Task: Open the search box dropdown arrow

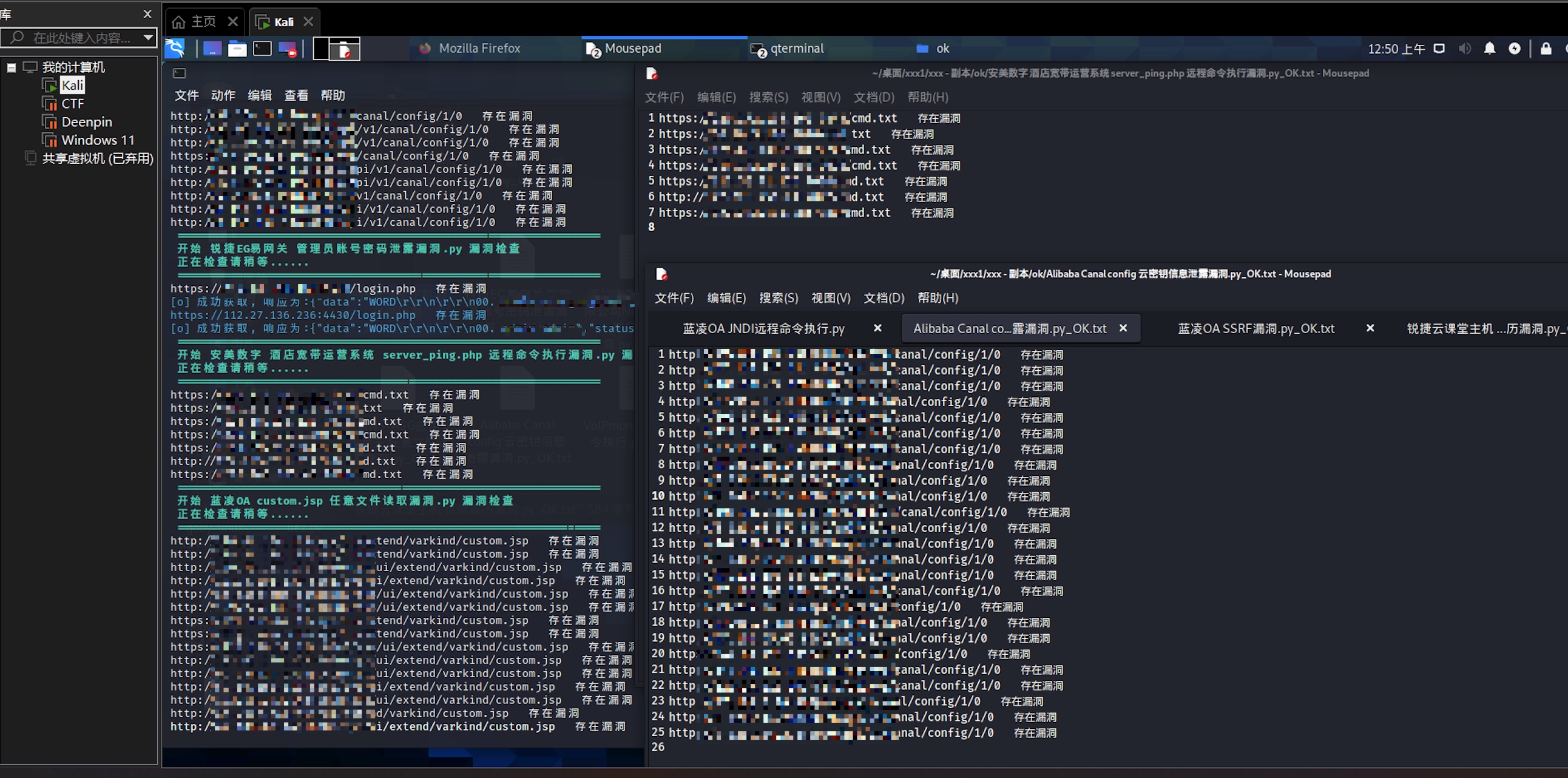Action: pos(148,38)
